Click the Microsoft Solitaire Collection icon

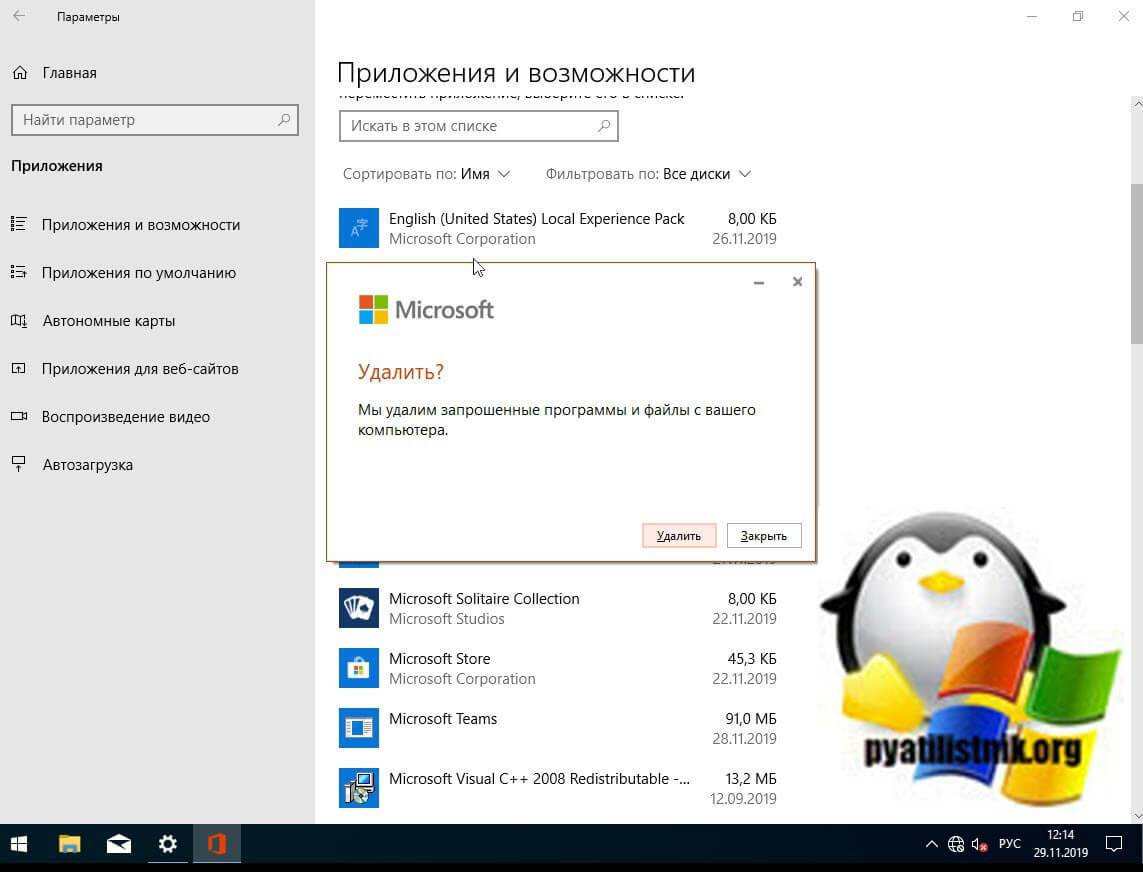(x=359, y=608)
